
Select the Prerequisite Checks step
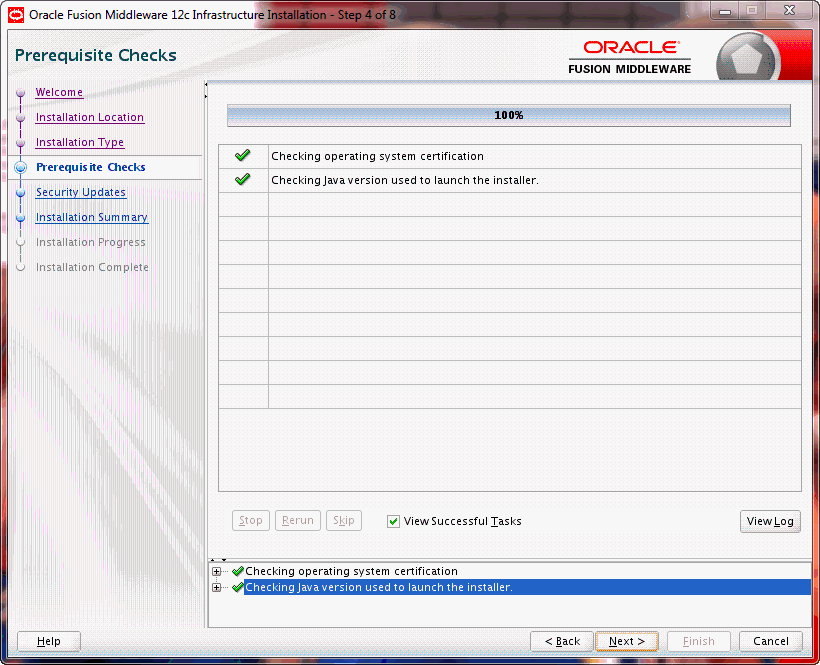click(x=90, y=167)
